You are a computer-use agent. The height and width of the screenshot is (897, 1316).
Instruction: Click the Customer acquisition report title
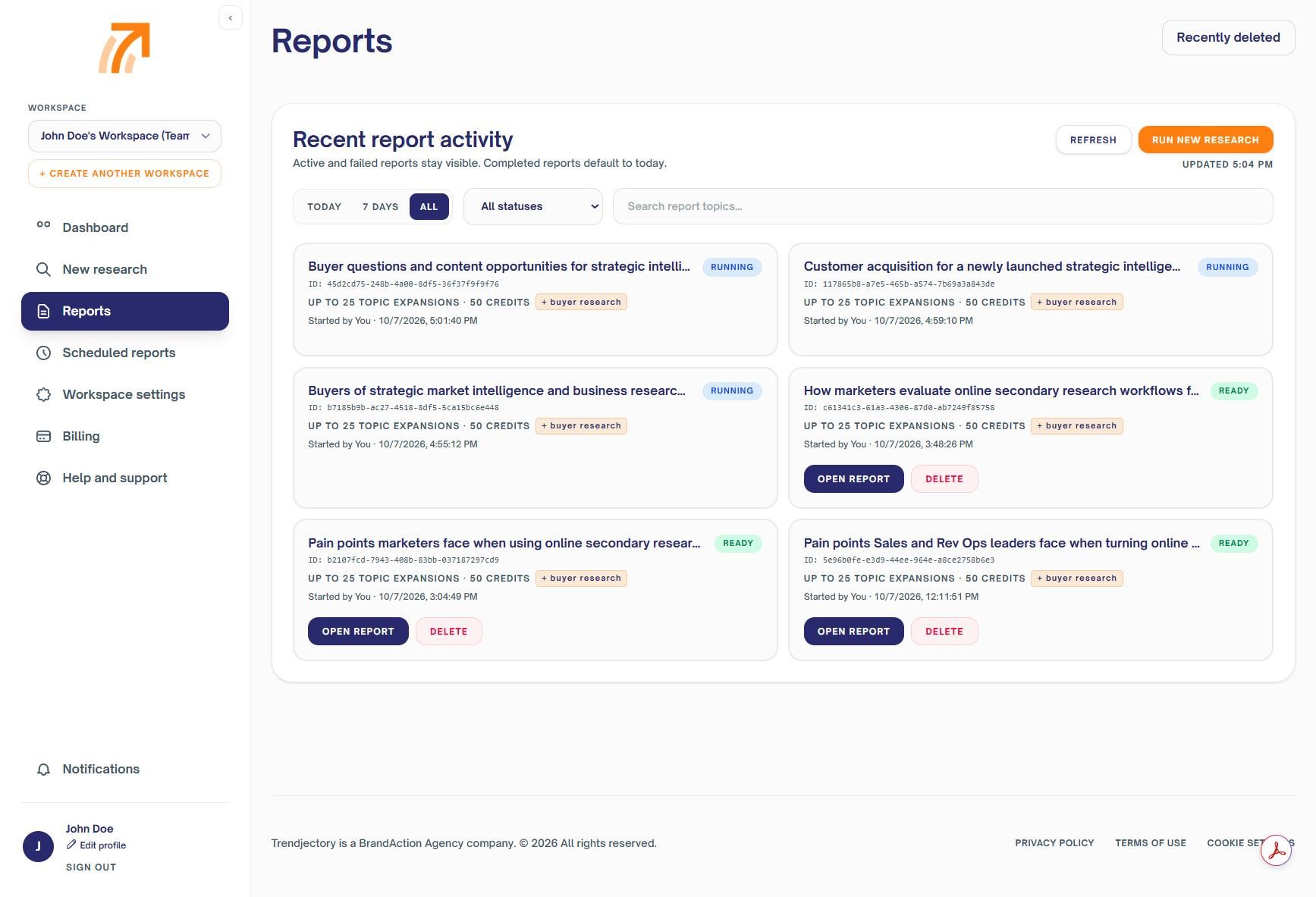992,266
